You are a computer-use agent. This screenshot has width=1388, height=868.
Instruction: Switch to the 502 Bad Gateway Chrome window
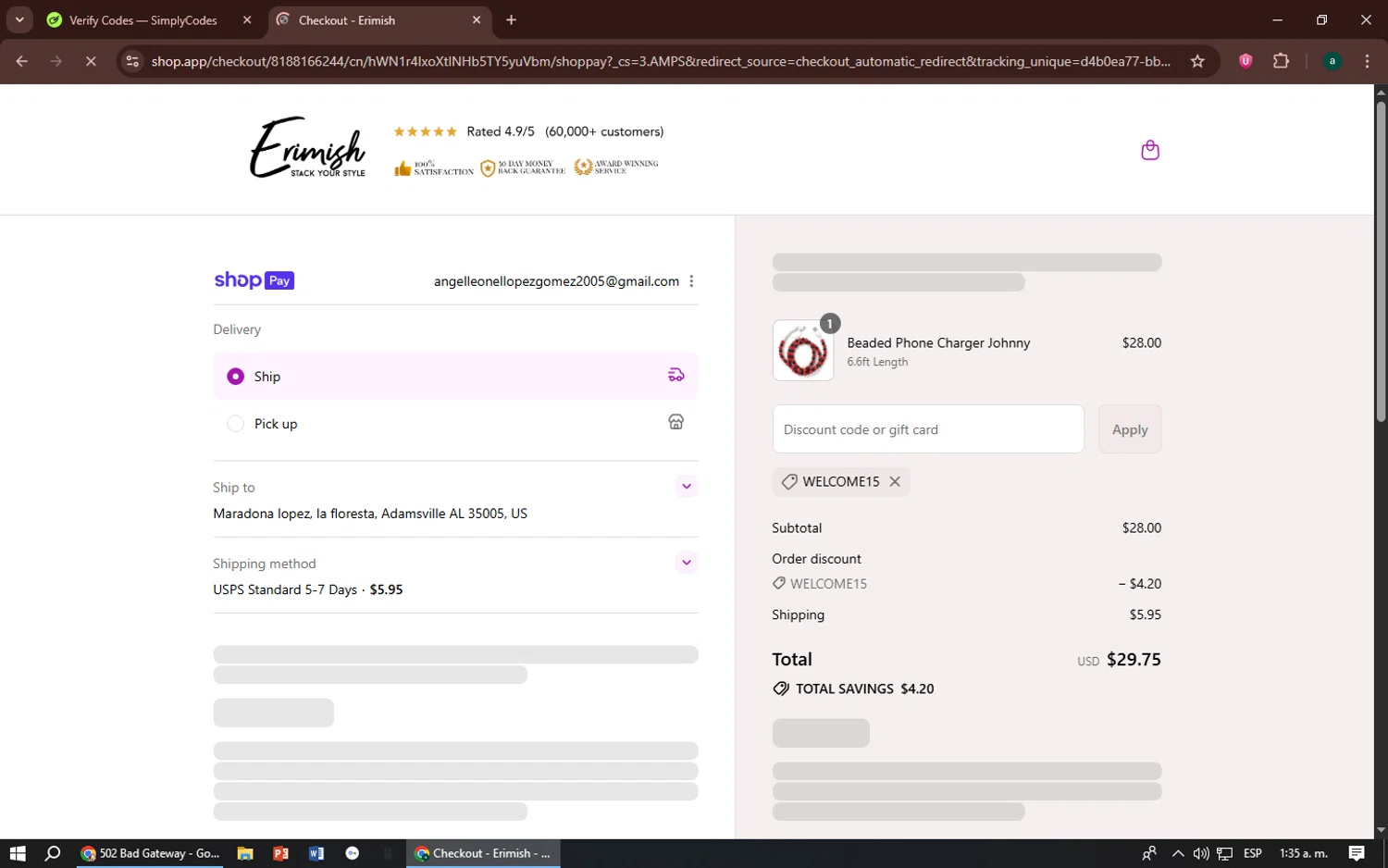pos(150,853)
